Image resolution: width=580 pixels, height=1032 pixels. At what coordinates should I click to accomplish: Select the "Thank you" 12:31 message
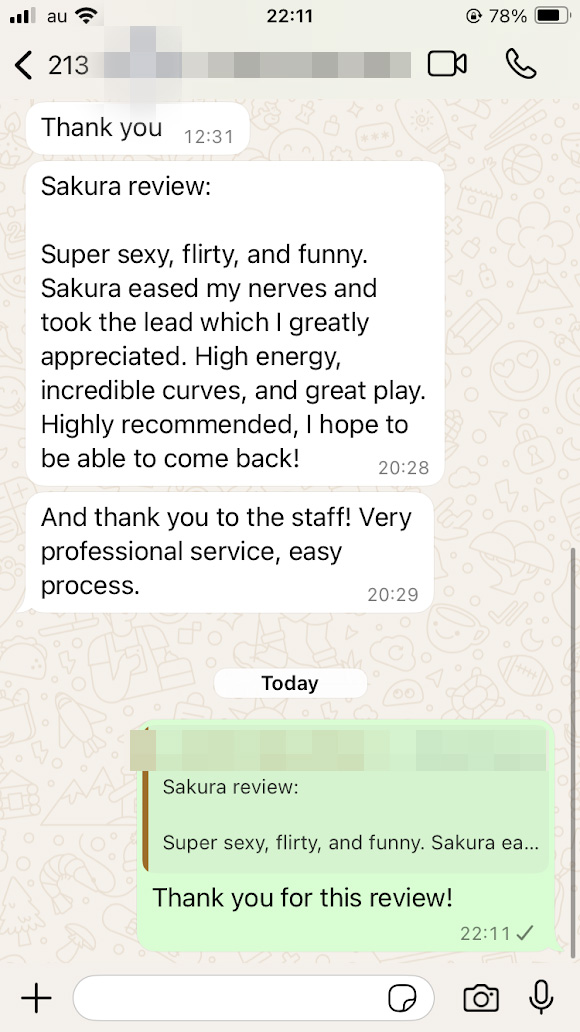coord(138,128)
